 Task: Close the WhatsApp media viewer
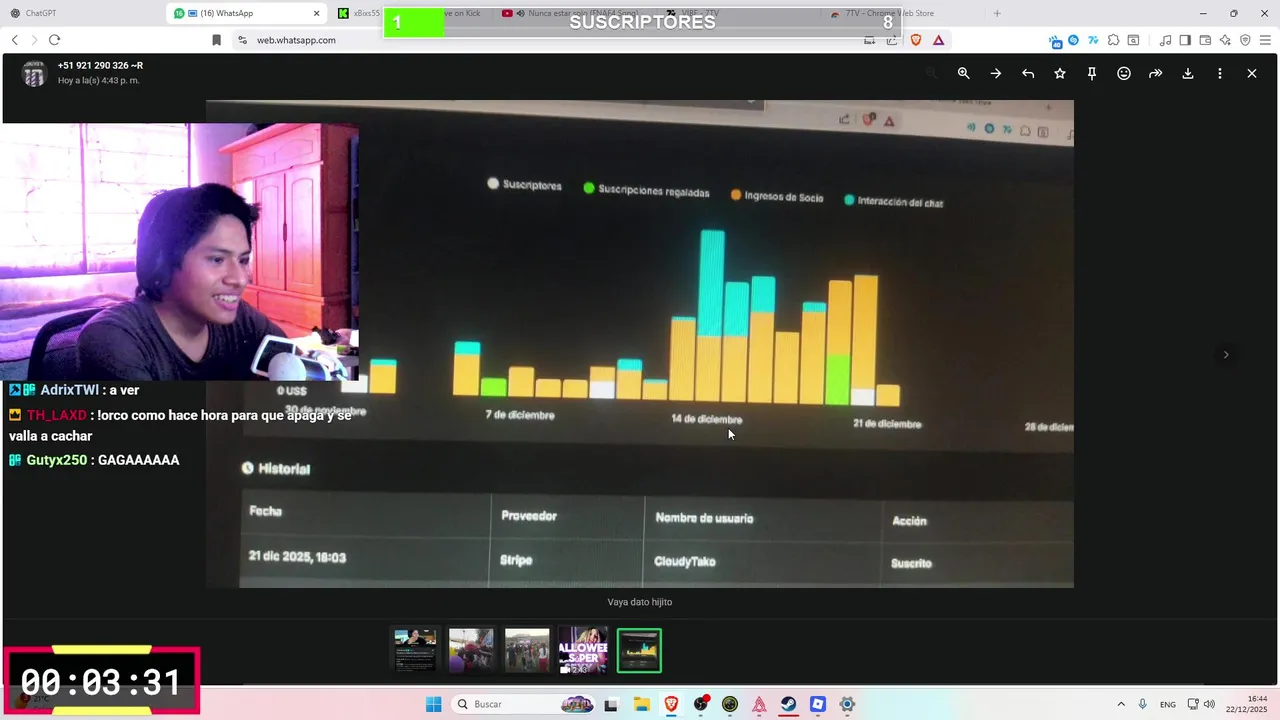[1251, 73]
